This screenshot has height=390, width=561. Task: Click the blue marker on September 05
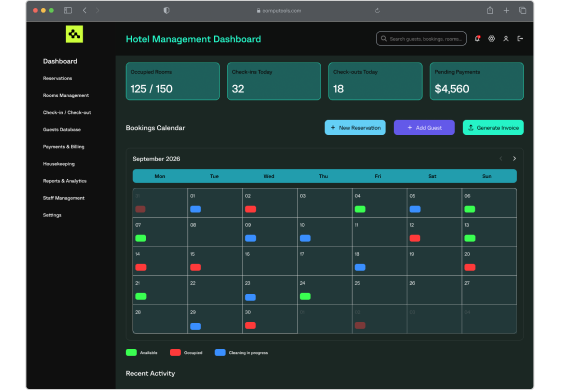point(415,209)
